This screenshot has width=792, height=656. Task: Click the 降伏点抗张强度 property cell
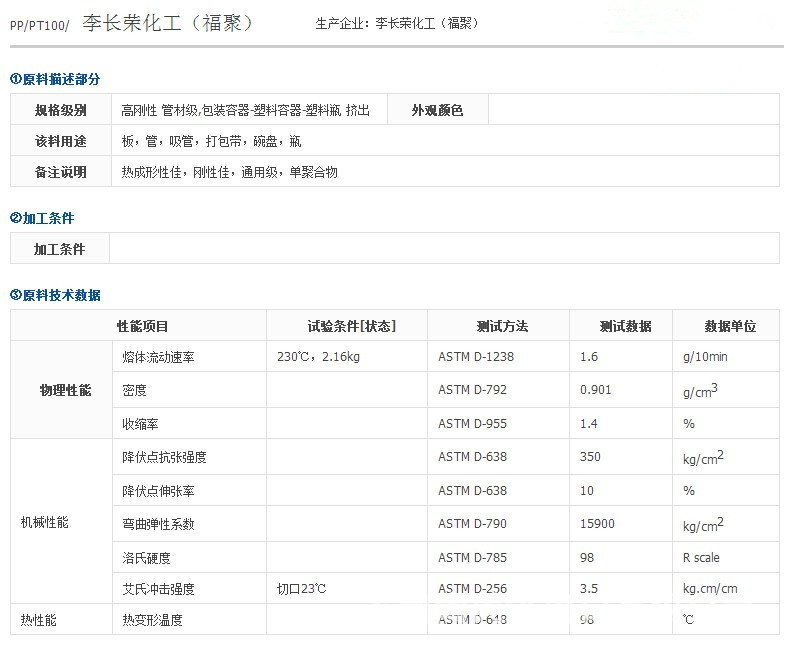tap(189, 457)
